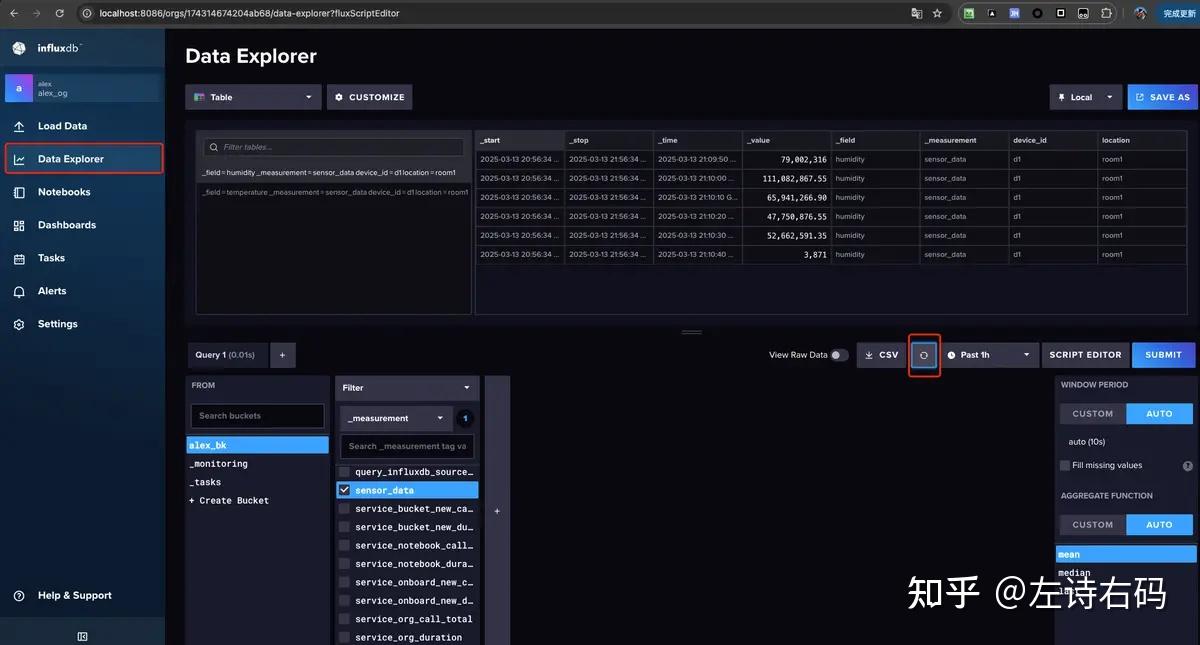Viewport: 1200px width, 645px height.
Task: Open Help & Support
Action: click(x=75, y=595)
